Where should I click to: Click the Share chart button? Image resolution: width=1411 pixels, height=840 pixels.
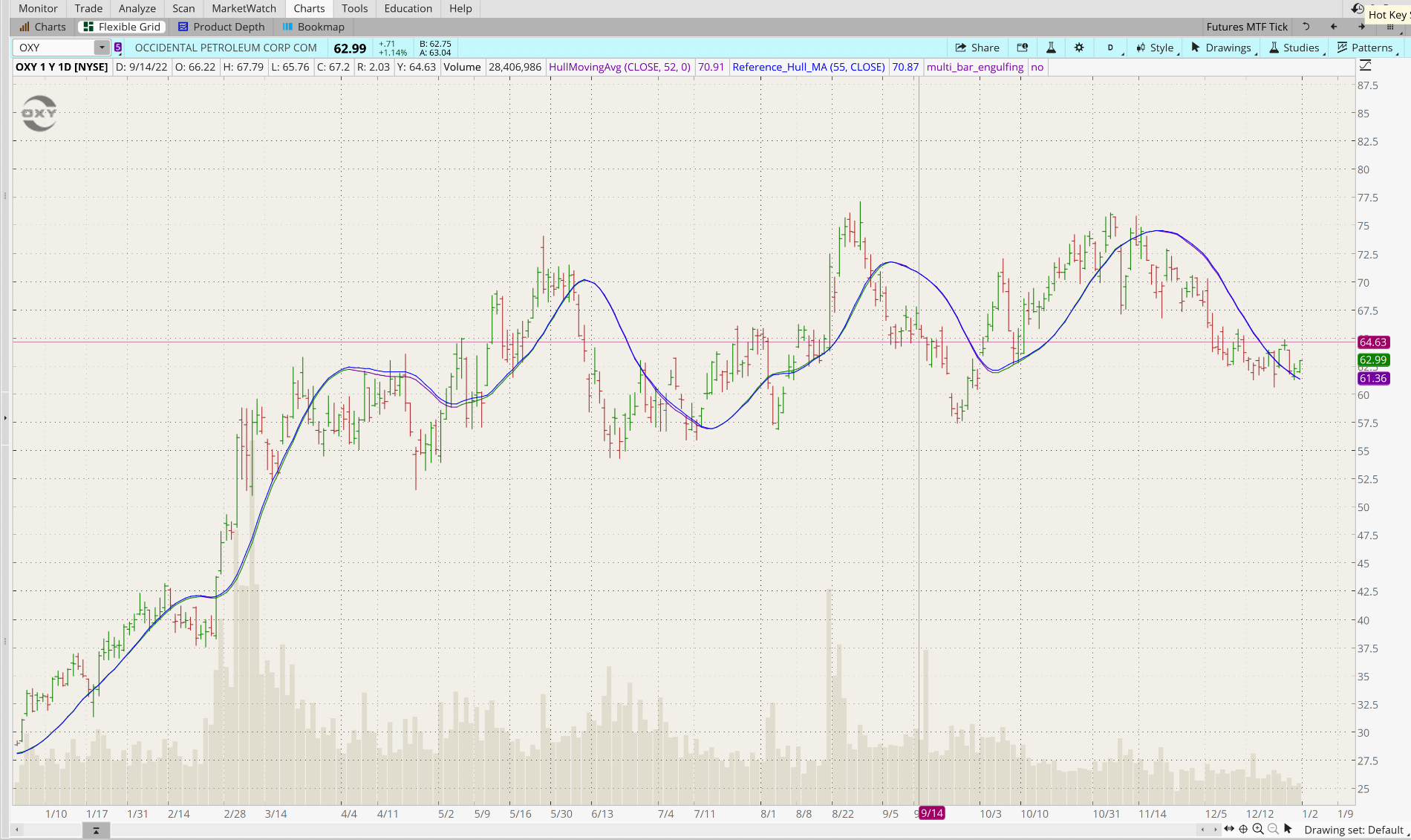click(x=977, y=48)
